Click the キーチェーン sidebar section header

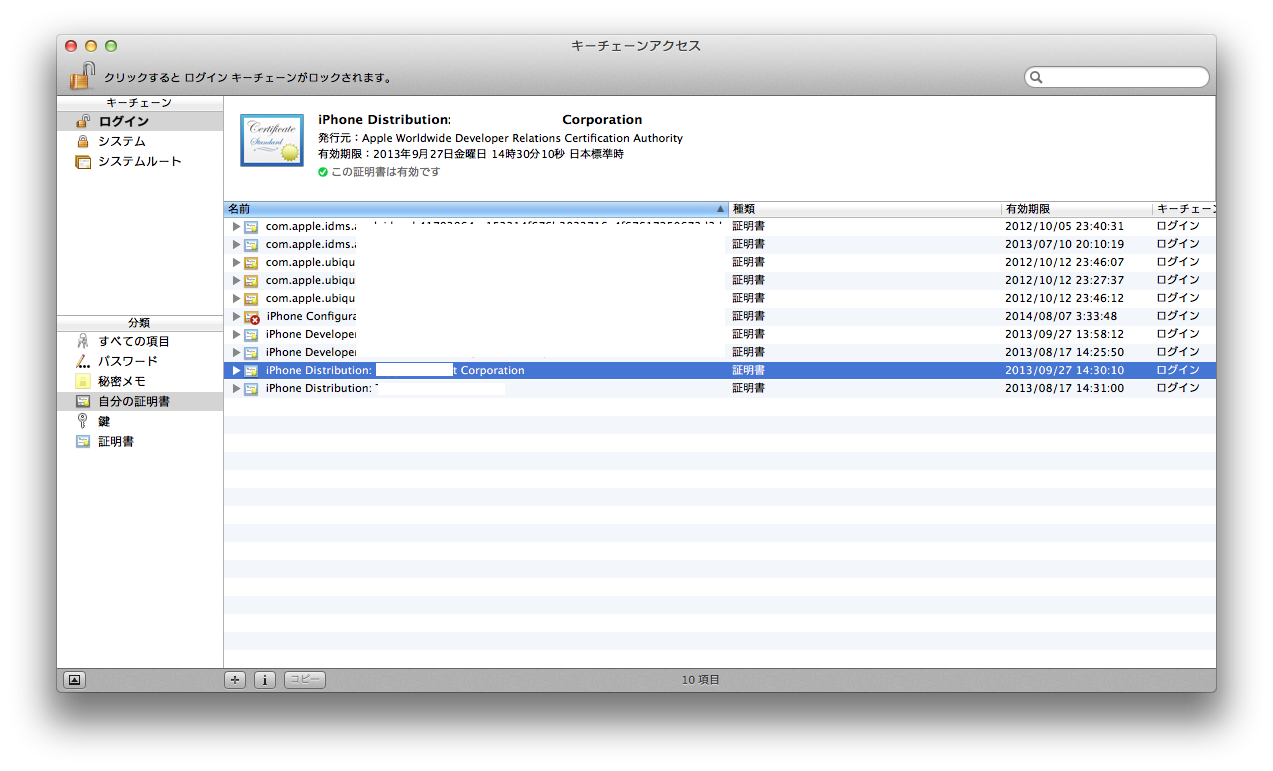139,103
